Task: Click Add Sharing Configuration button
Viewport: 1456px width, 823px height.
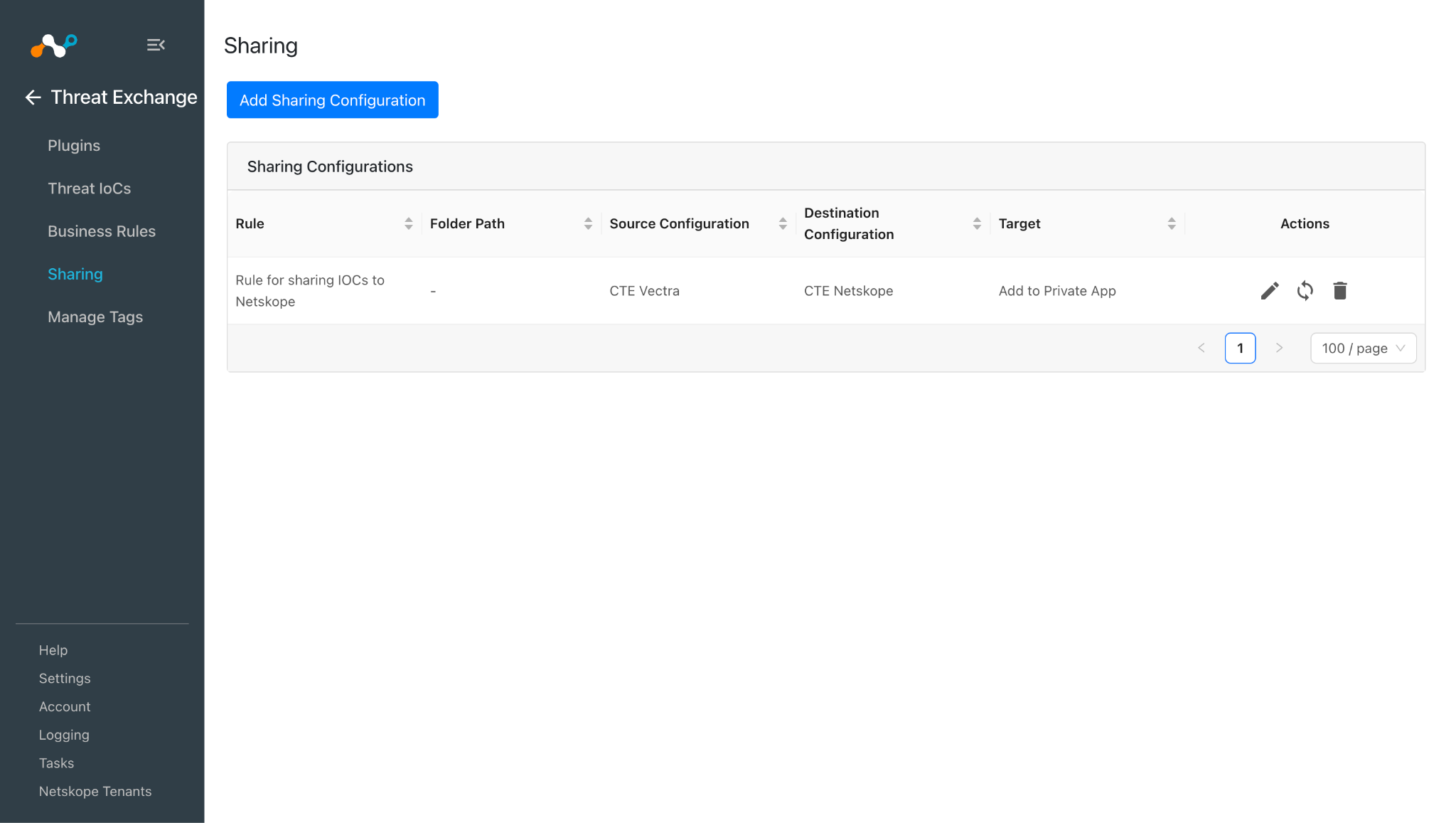Action: coord(333,100)
